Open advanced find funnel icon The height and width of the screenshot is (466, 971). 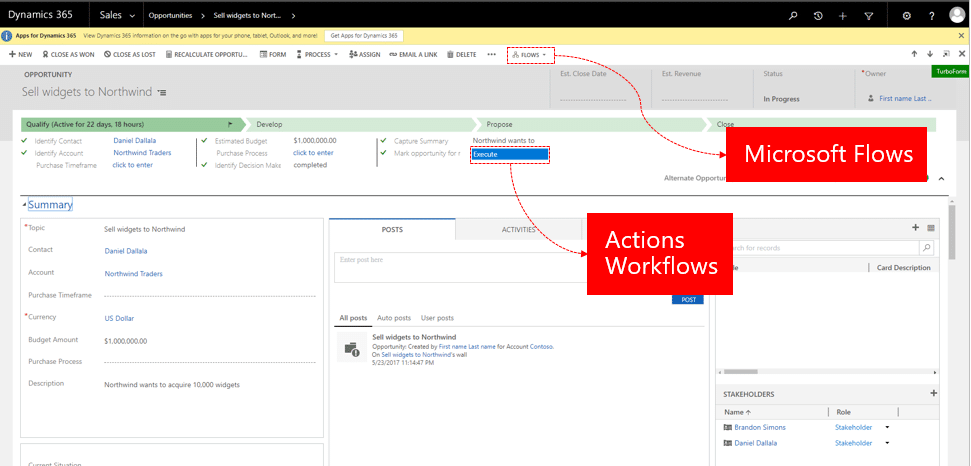pos(869,16)
